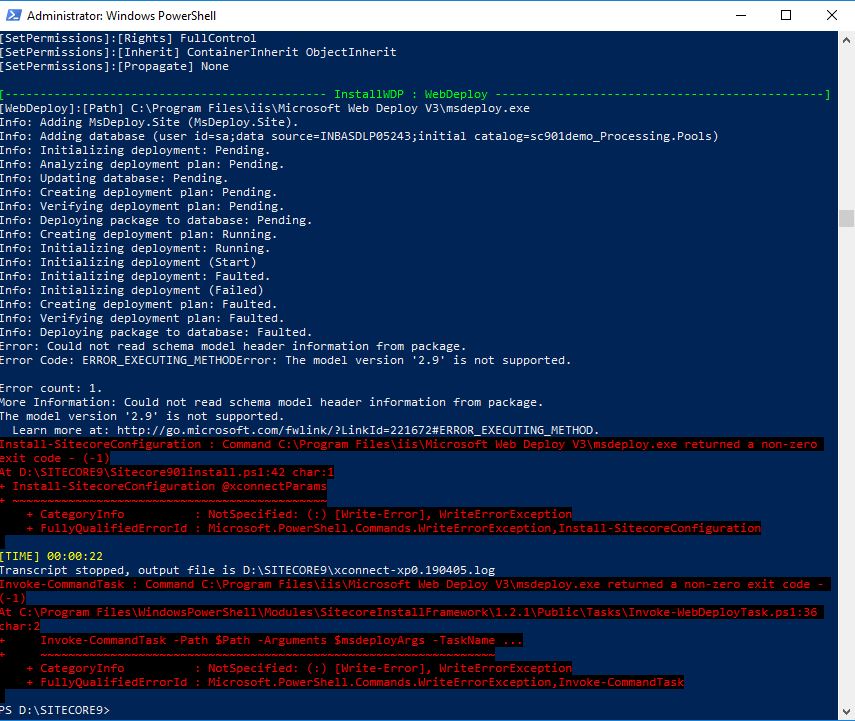Click the vertical scrollbar thumb
The width and height of the screenshot is (855, 721).
[x=846, y=218]
